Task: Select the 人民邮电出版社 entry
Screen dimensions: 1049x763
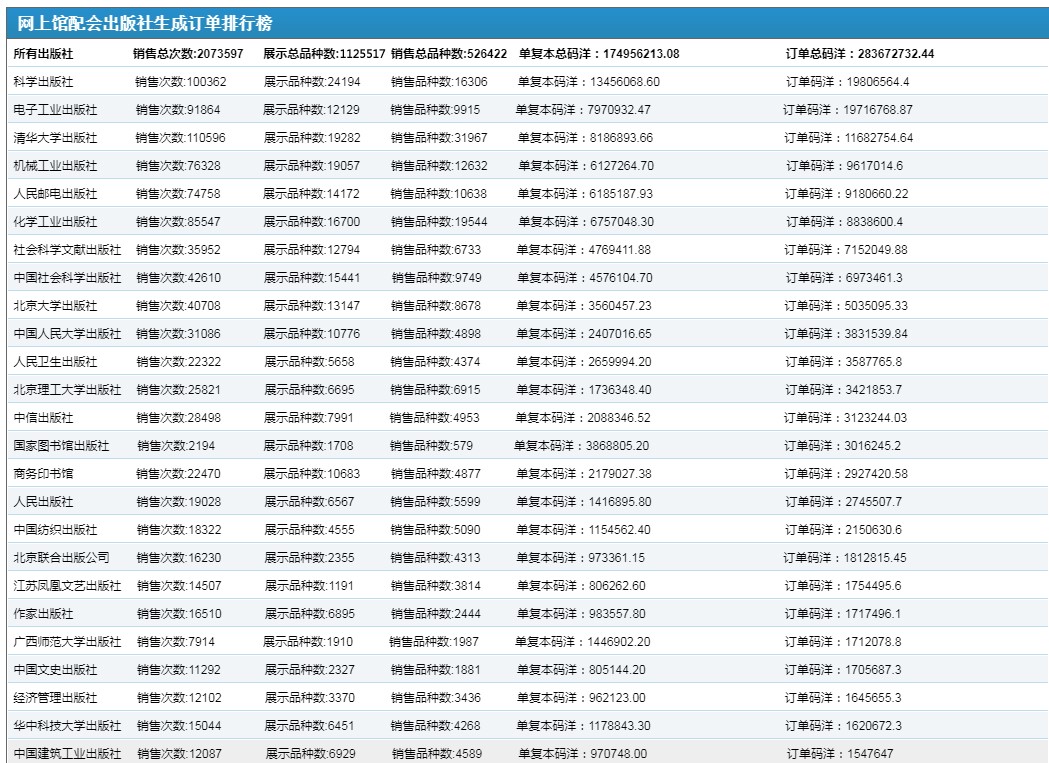Action: [56, 194]
